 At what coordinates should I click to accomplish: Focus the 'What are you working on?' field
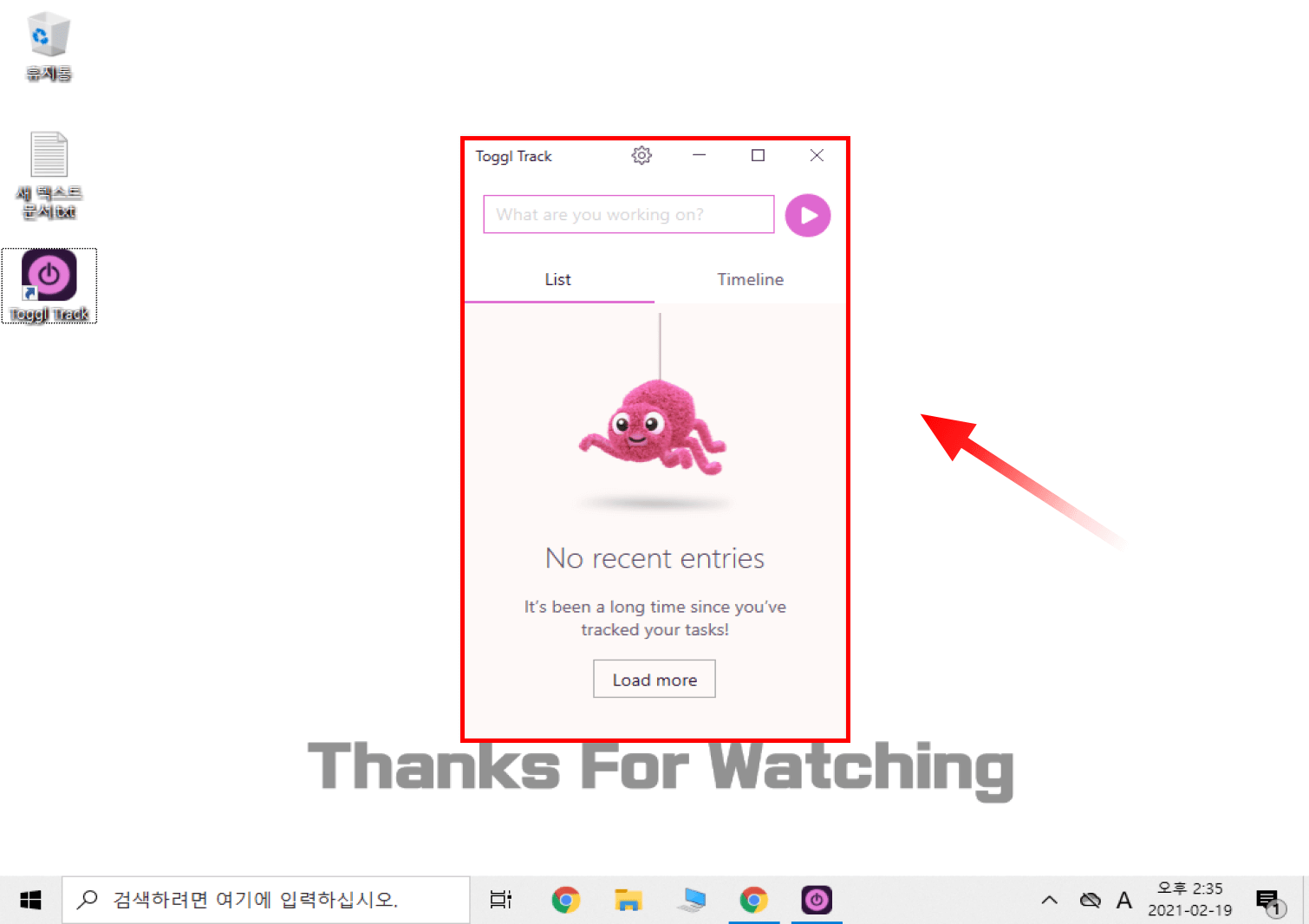(x=628, y=214)
